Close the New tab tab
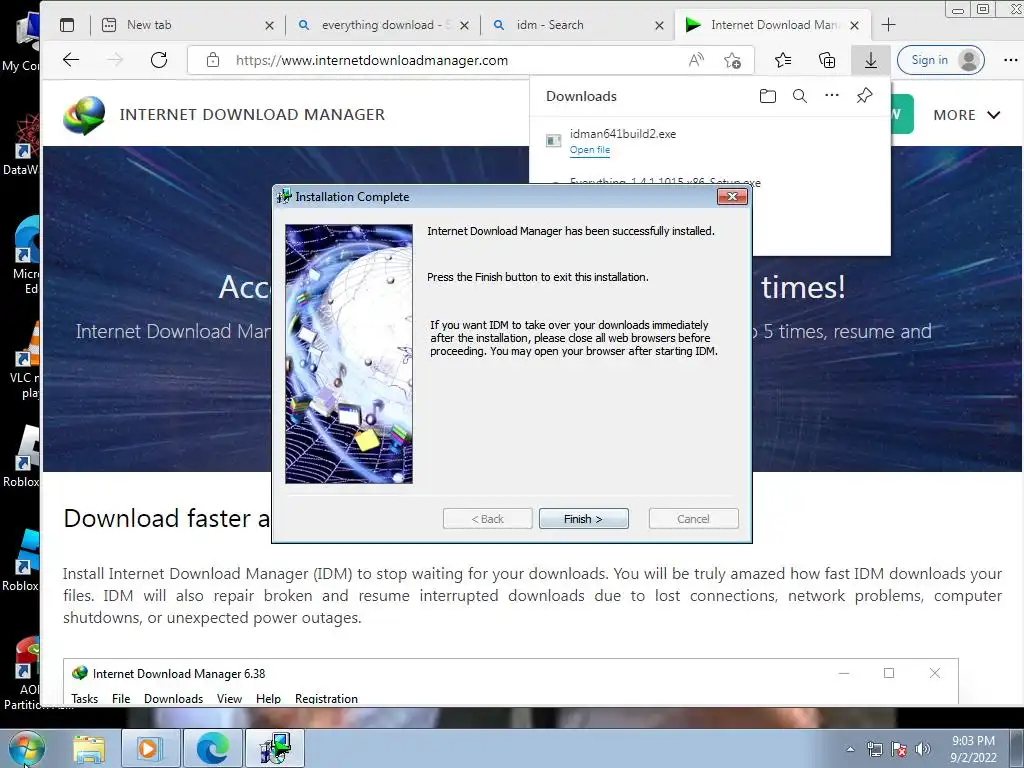The image size is (1024, 768). (269, 25)
